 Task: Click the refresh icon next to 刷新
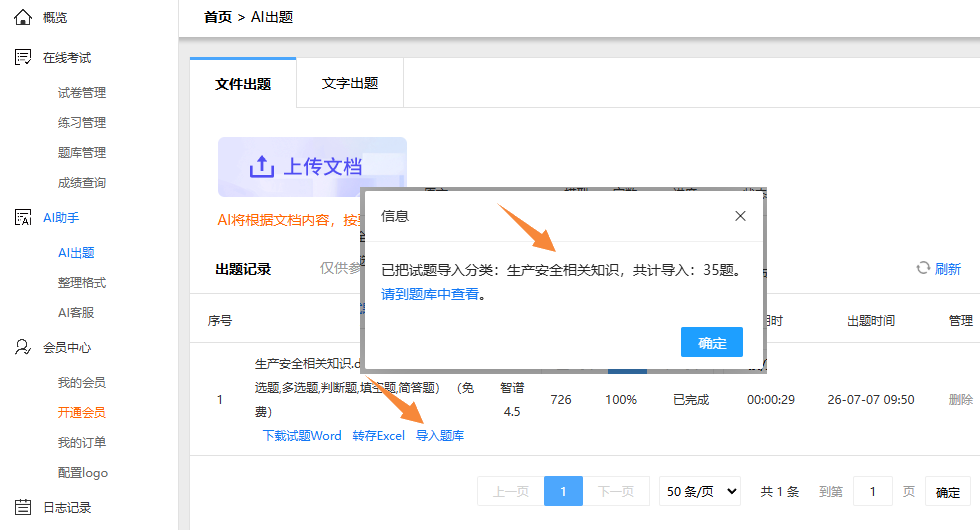point(923,268)
